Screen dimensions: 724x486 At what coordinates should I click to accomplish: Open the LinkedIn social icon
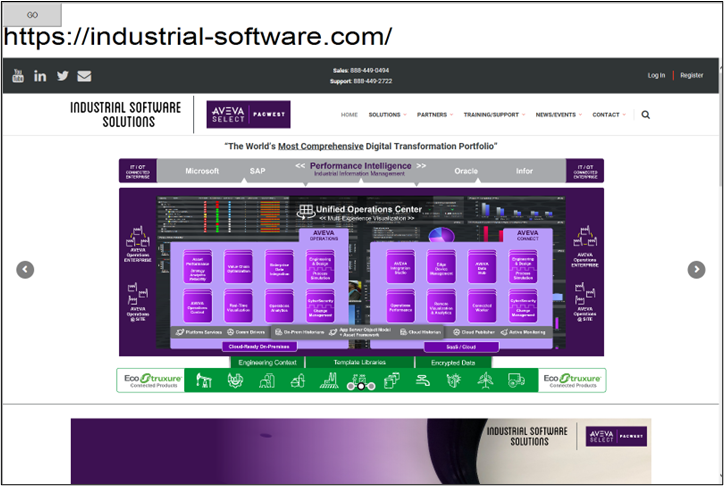pos(40,76)
